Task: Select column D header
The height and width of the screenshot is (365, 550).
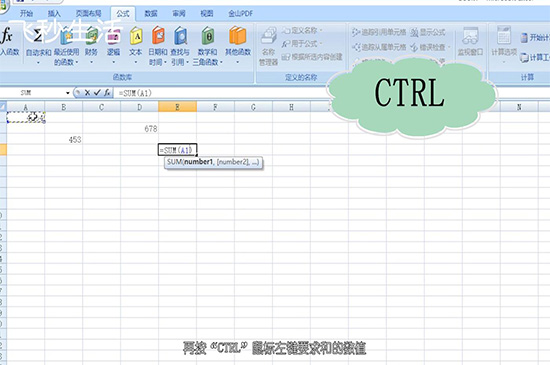Action: click(x=139, y=107)
